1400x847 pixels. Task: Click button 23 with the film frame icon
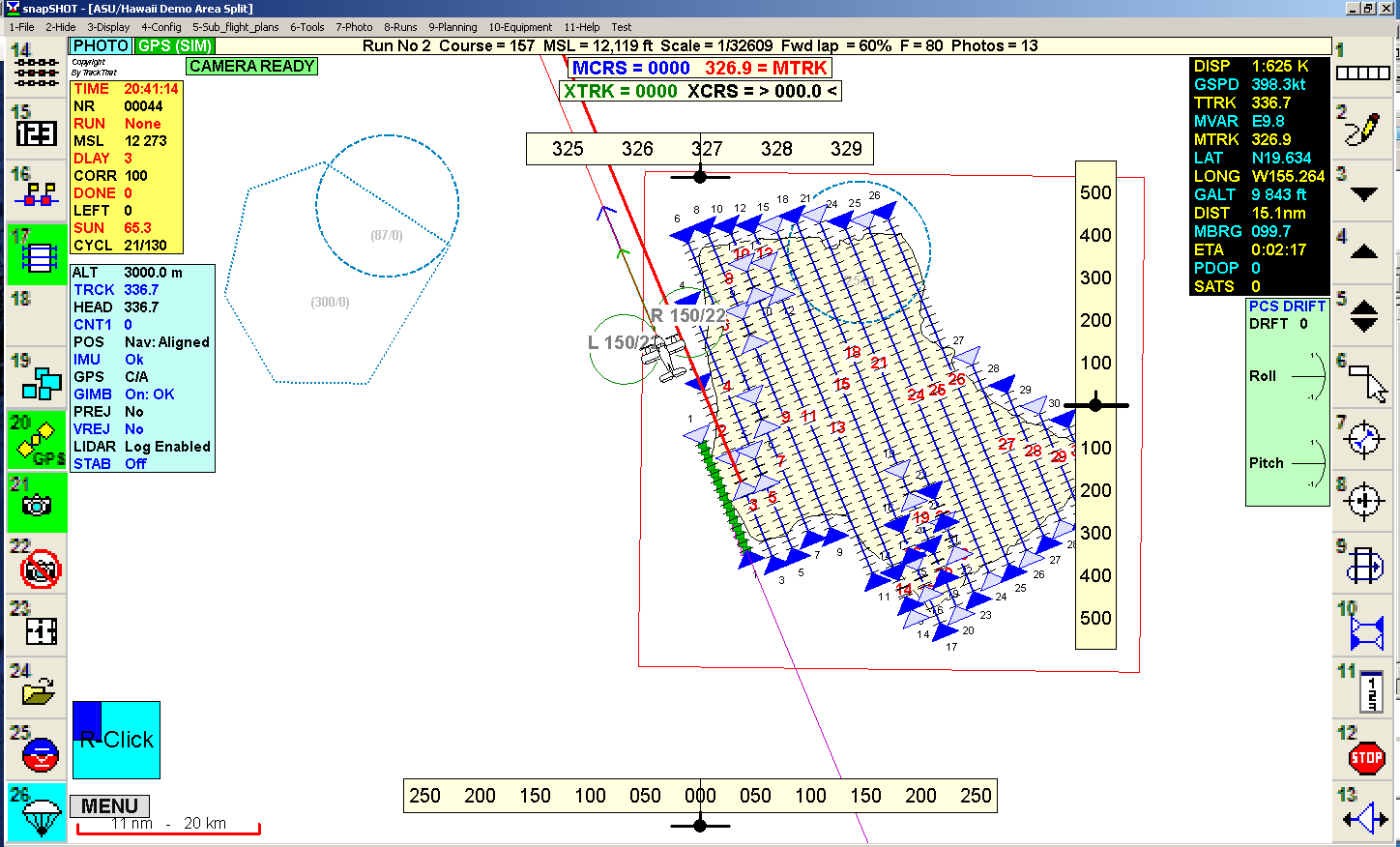(37, 626)
